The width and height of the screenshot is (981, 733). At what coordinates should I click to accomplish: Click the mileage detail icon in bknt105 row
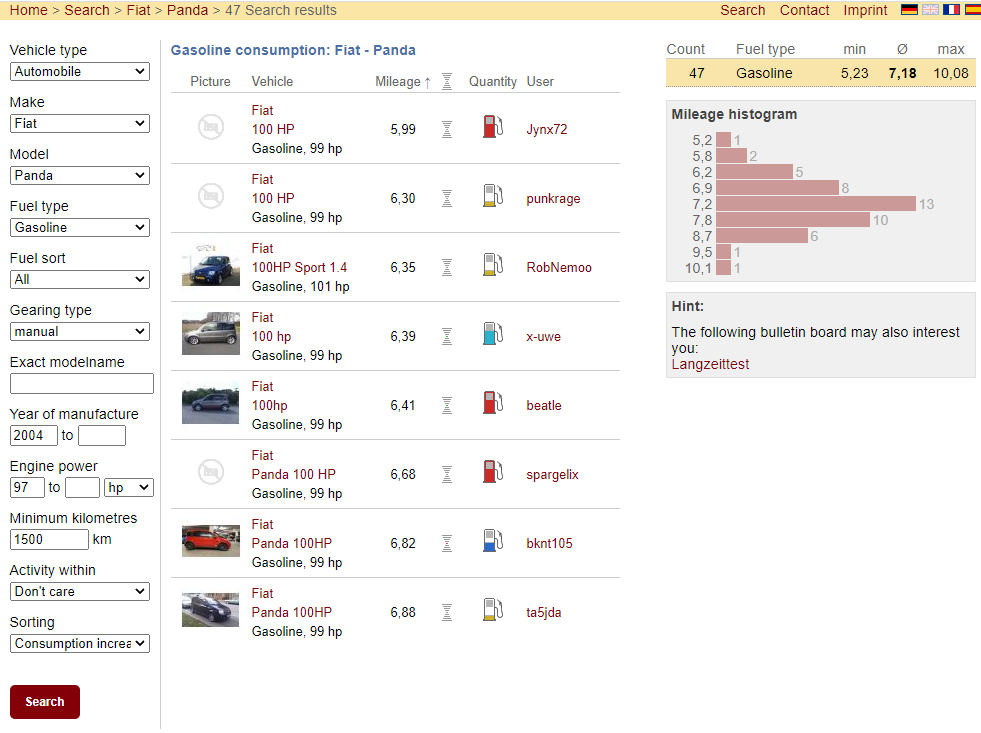click(447, 543)
